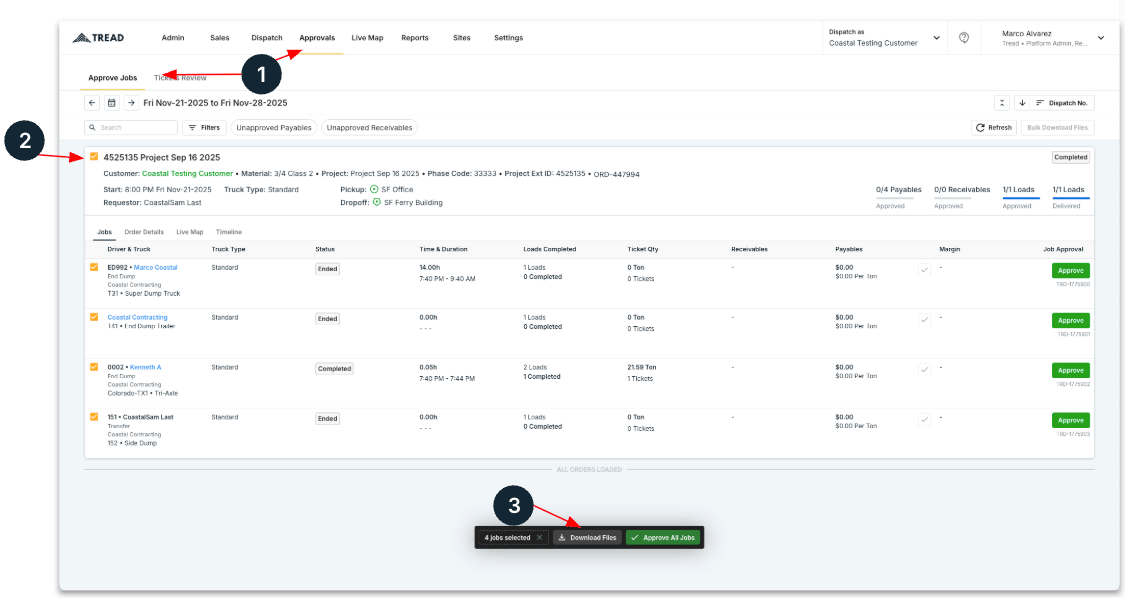Open the Marco Coastal driver link
This screenshot has width=1125, height=598.
[156, 267]
